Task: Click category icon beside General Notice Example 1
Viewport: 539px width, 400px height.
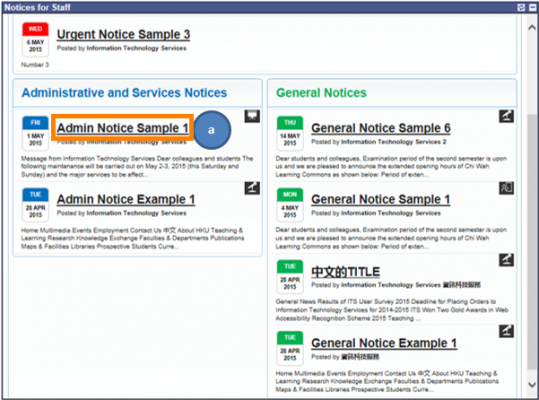Action: point(506,331)
